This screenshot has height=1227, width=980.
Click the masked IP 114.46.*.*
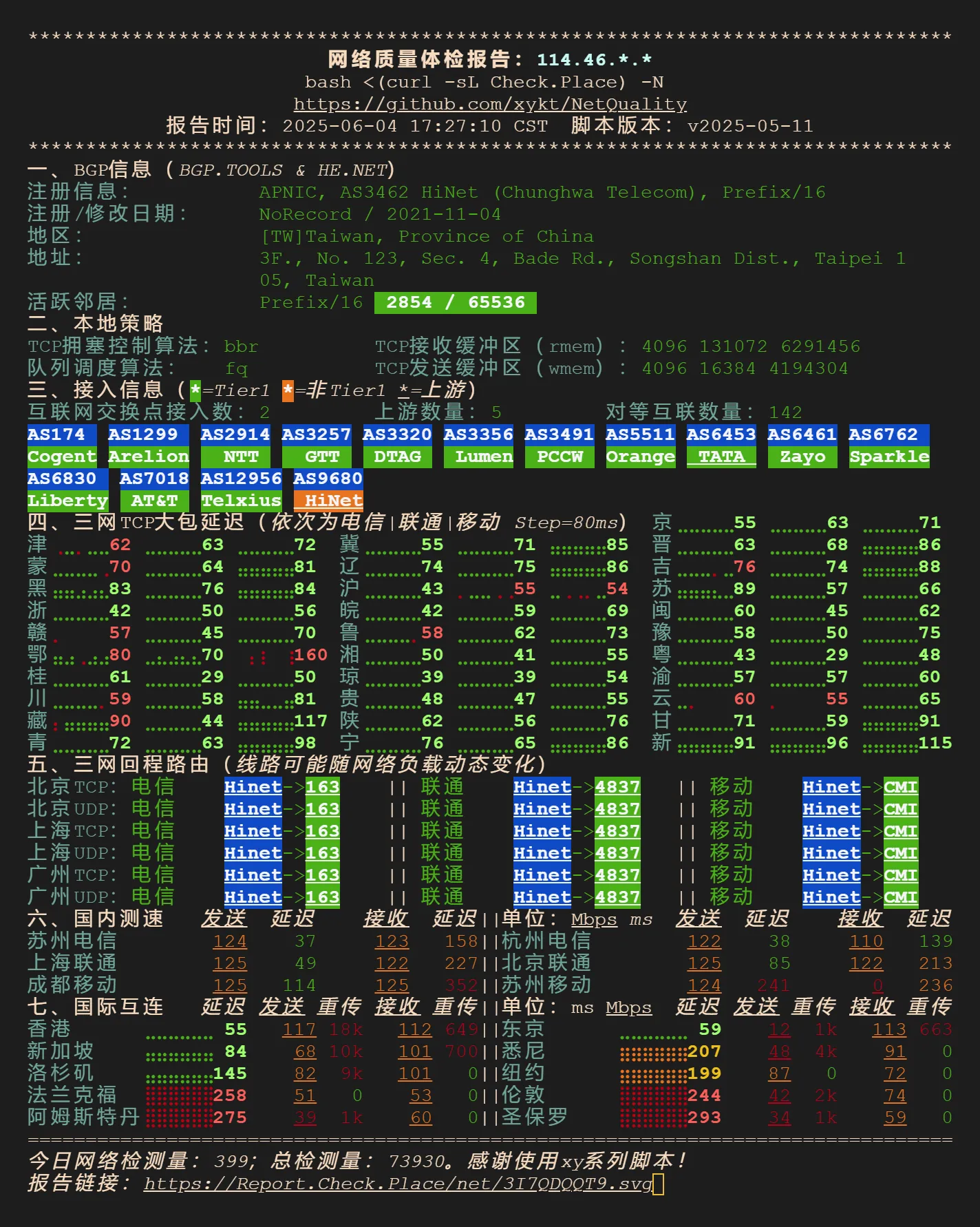595,60
